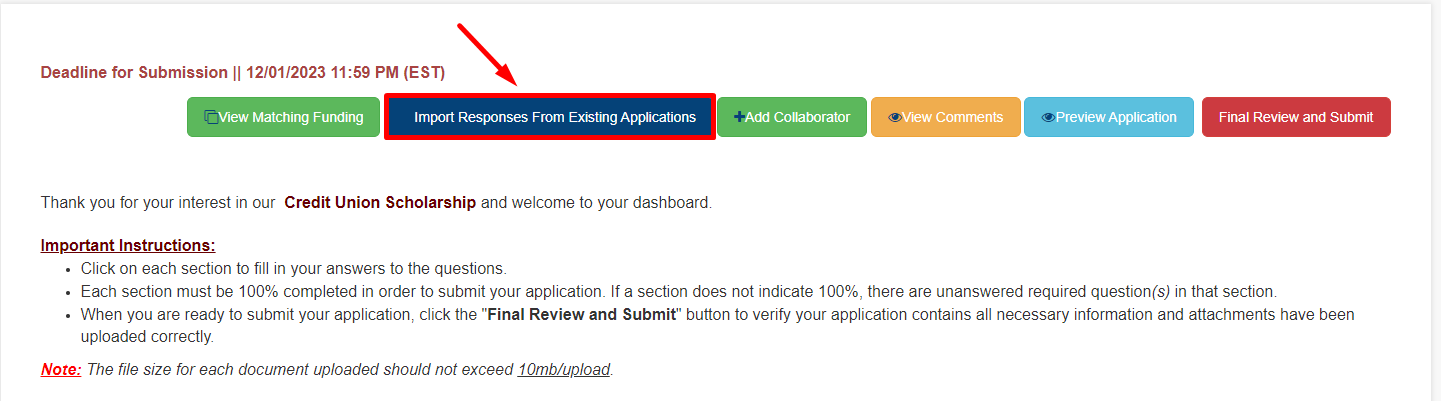Click the Important Instructions heading
The image size is (1441, 401).
(x=128, y=246)
